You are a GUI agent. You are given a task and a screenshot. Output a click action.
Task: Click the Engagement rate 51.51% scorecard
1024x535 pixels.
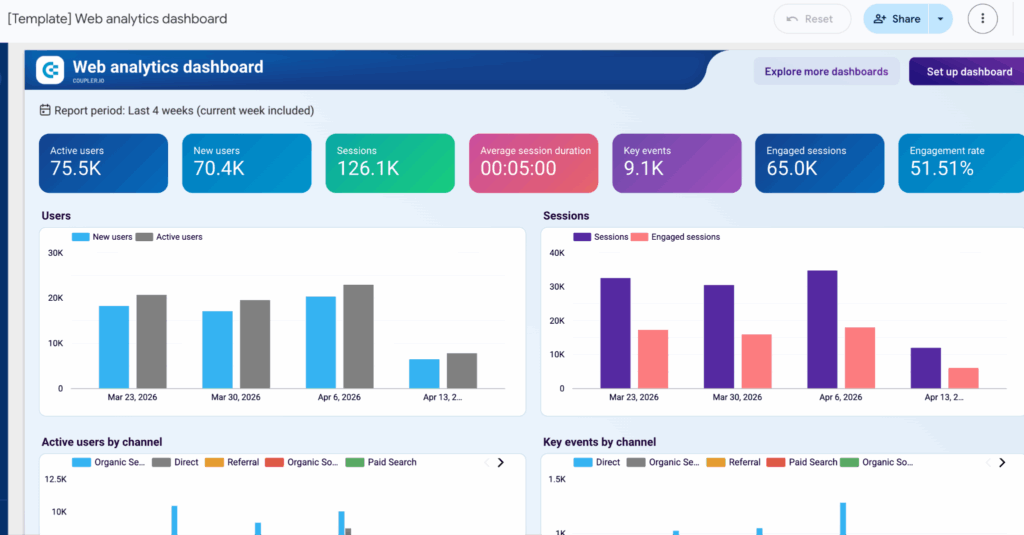pyautogui.click(x=960, y=162)
